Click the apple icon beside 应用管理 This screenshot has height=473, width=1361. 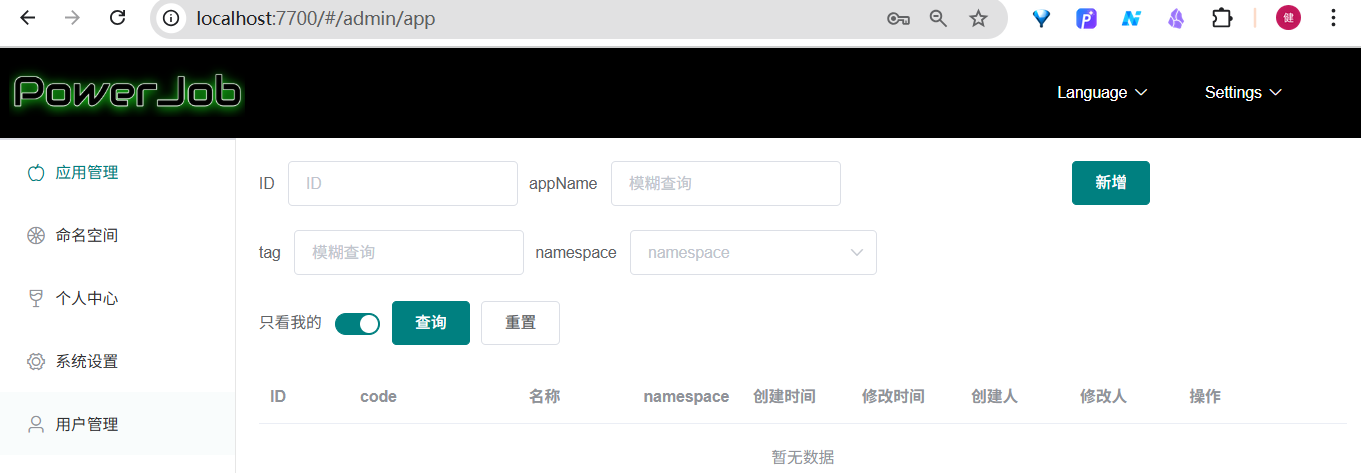[x=36, y=172]
